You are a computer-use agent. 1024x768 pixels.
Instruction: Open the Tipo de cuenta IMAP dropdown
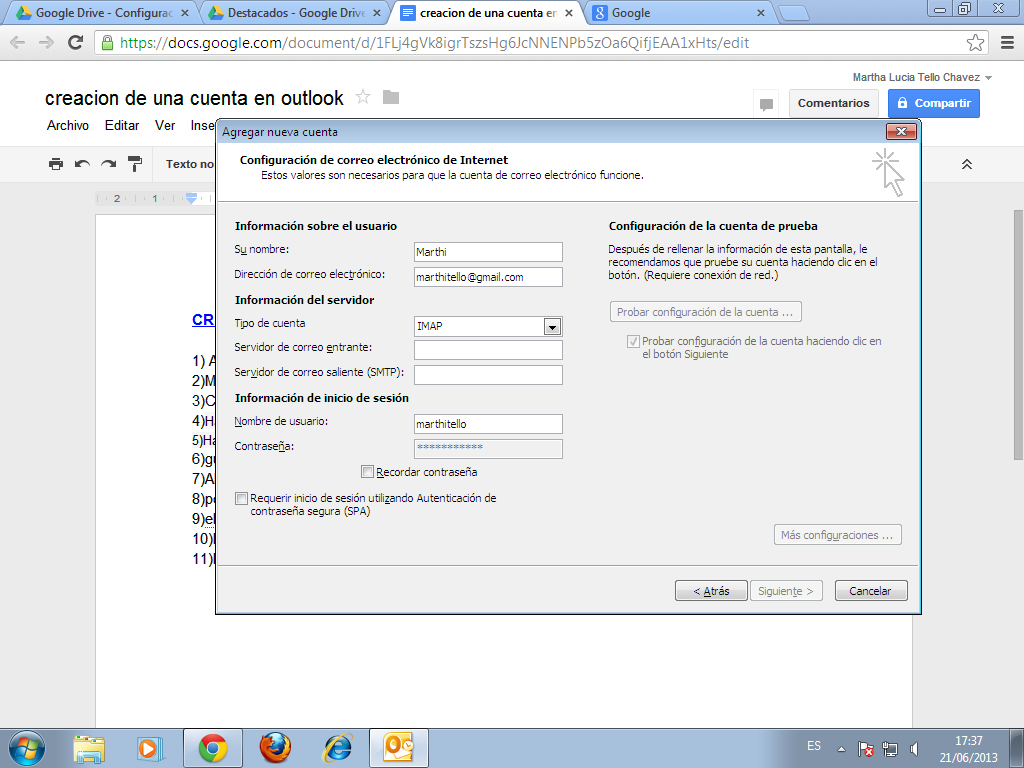[552, 327]
